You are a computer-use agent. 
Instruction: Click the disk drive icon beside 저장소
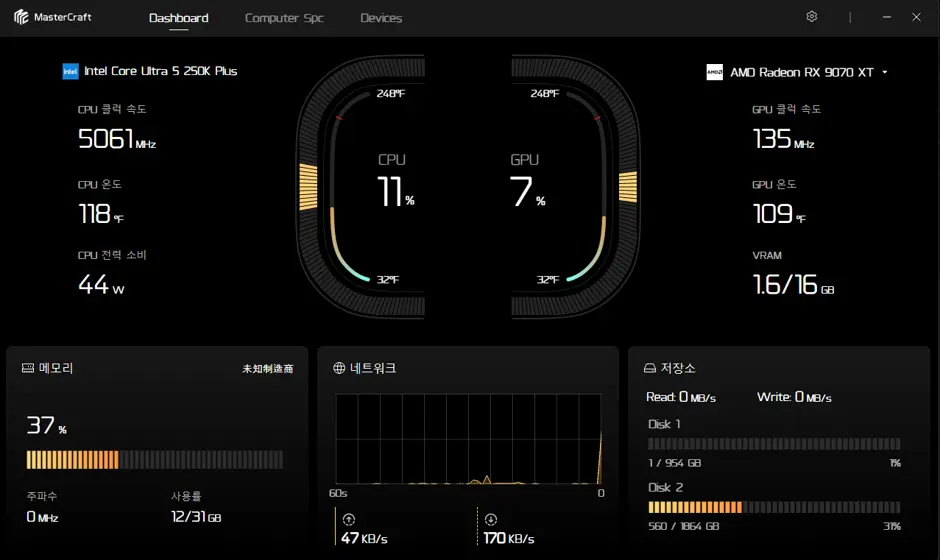tap(650, 368)
